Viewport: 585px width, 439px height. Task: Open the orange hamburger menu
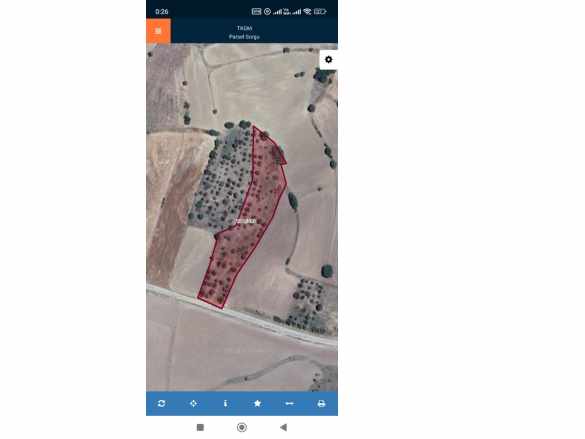tap(158, 31)
